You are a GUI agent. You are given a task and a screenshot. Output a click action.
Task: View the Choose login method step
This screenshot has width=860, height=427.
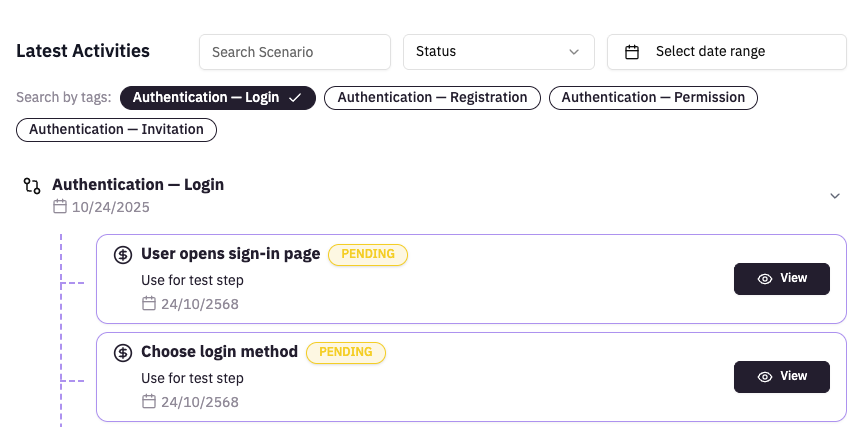pos(781,377)
